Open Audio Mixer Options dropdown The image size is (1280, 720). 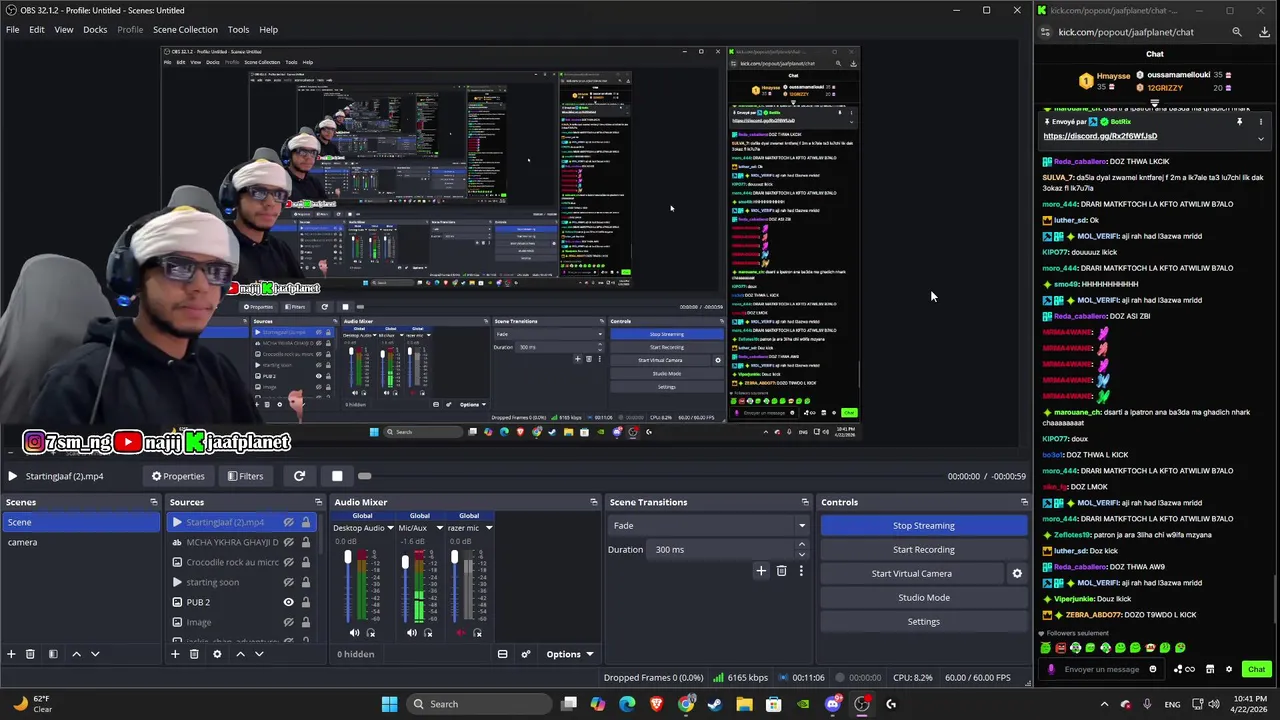coord(569,654)
